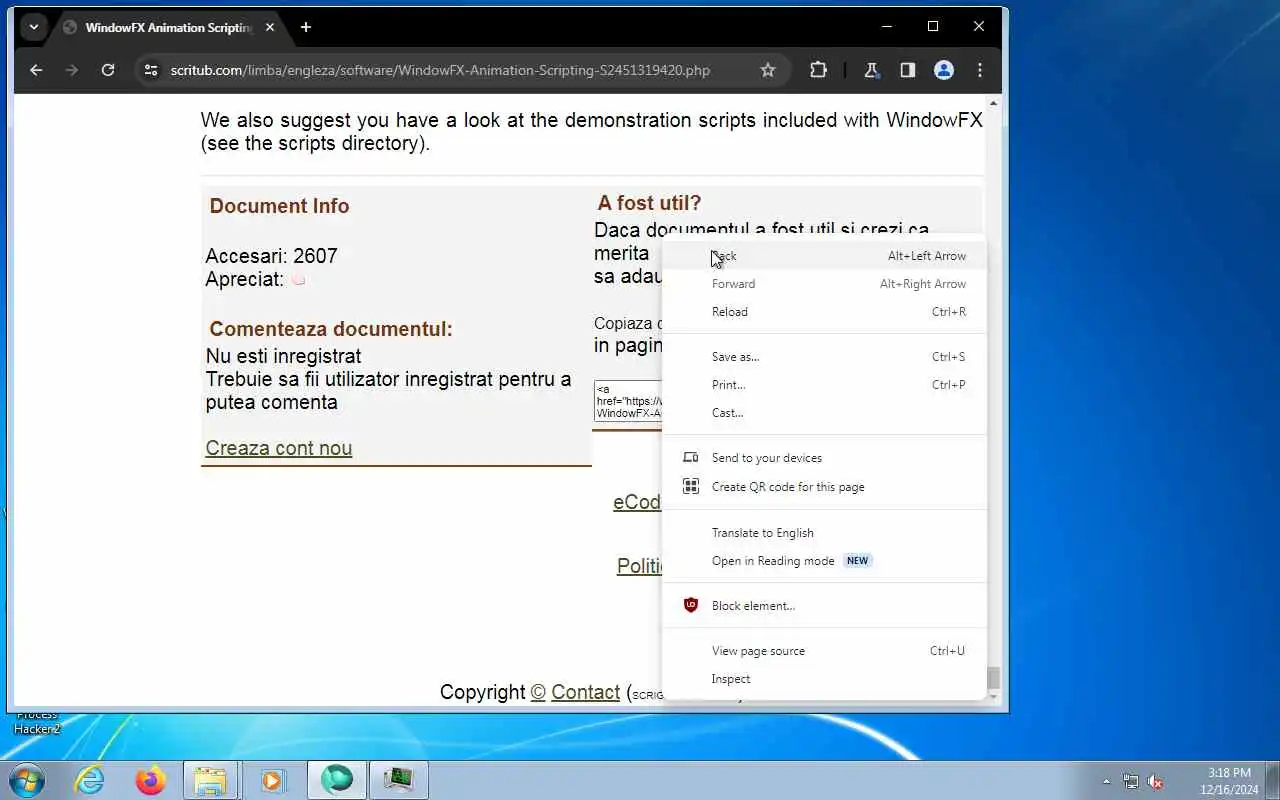1280x800 pixels.
Task: Show hidden tray icons arrow
Action: [1106, 781]
